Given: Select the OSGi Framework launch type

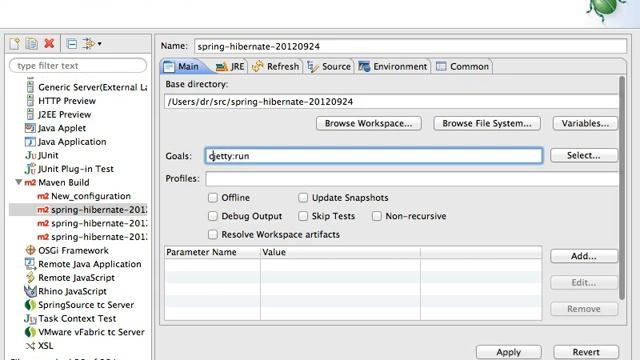Looking at the screenshot, I should click(73, 250).
